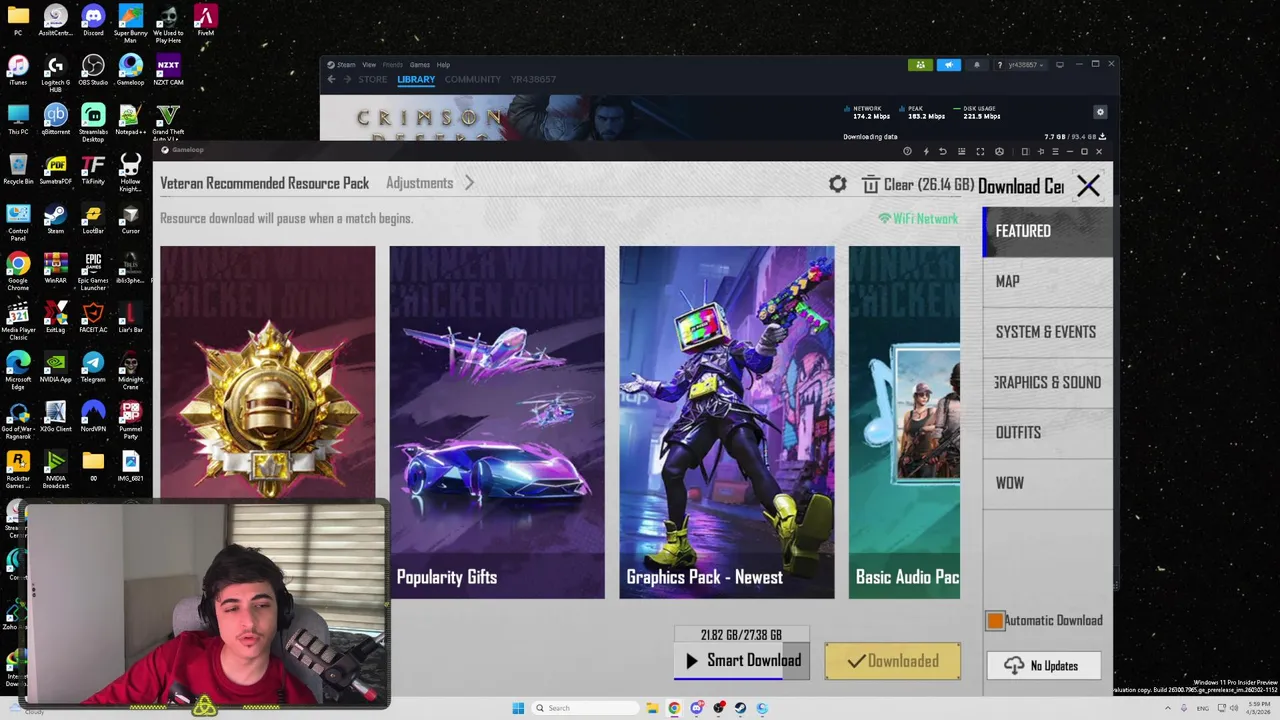The width and height of the screenshot is (1280, 720).
Task: Click the 21.82 GB/27.38 GB download progress label
Action: pos(741,635)
